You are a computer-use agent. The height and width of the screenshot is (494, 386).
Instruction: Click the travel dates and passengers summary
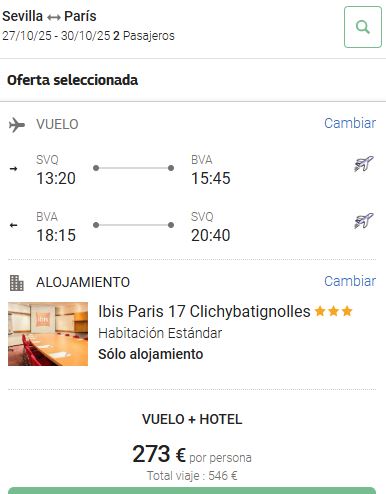click(x=88, y=36)
